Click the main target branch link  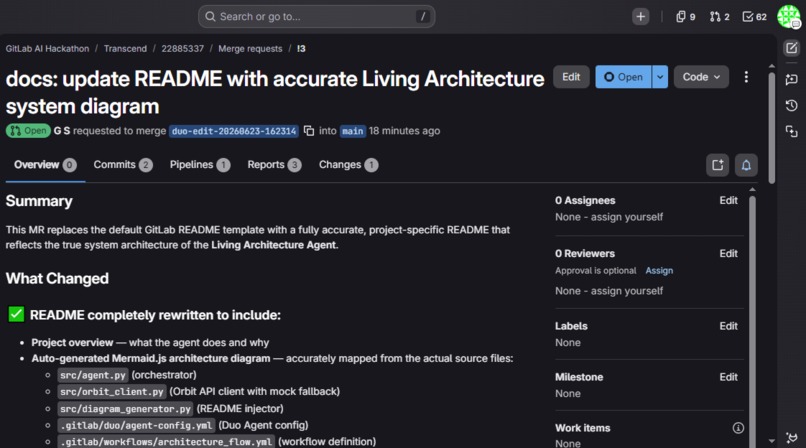(353, 131)
